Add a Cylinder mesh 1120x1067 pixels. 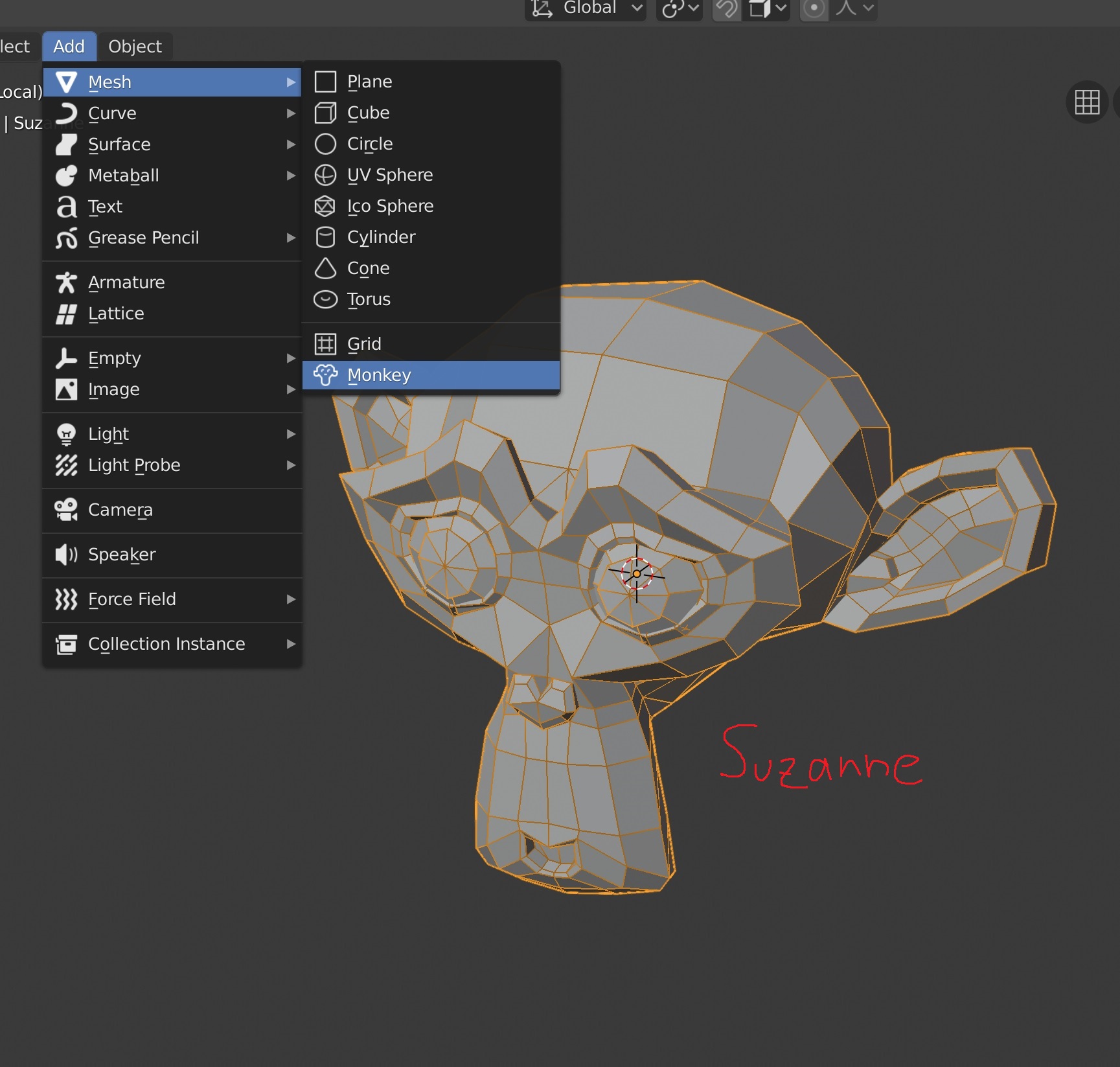(431, 237)
